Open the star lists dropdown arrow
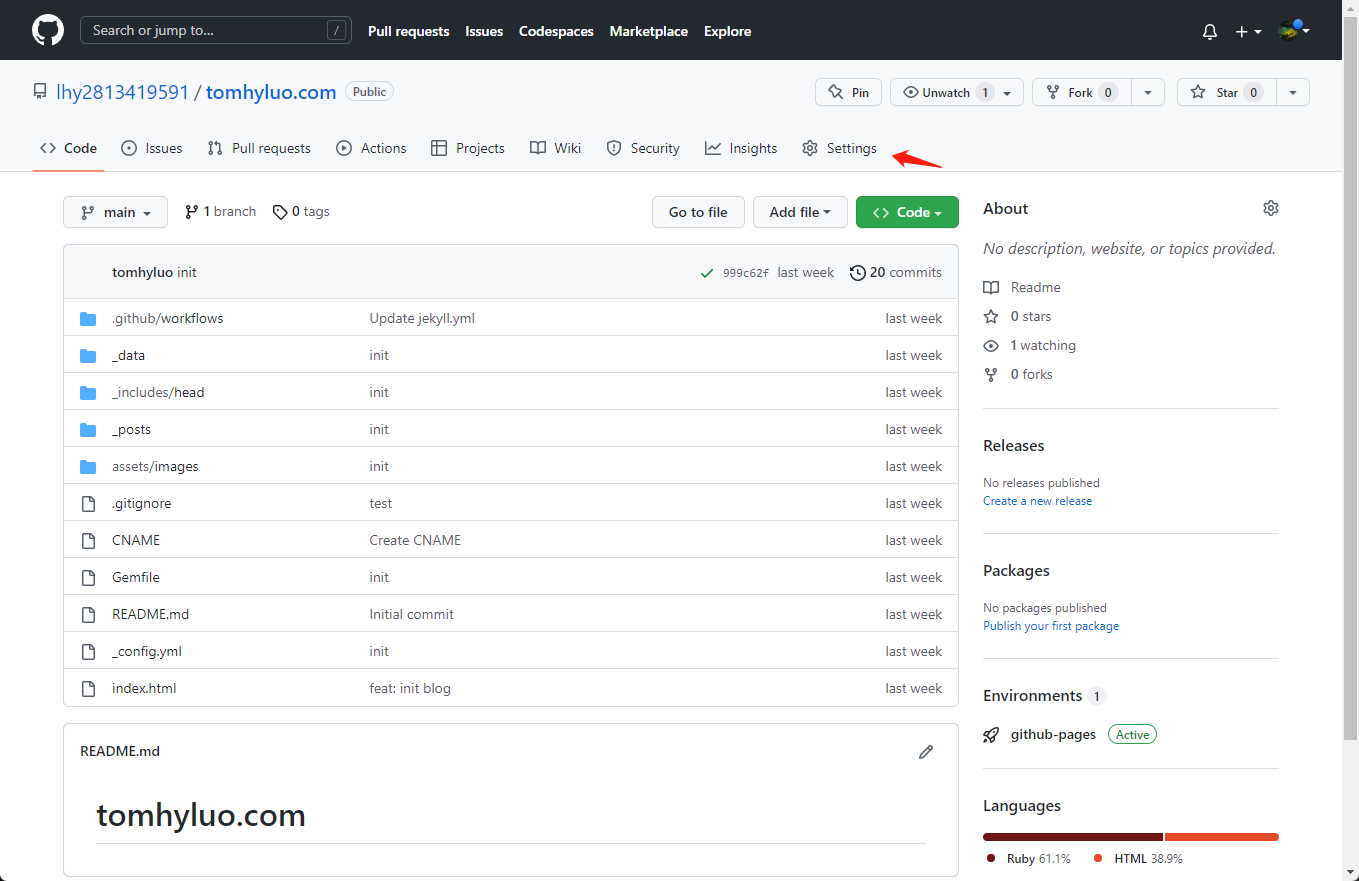This screenshot has height=881, width=1359. point(1293,92)
